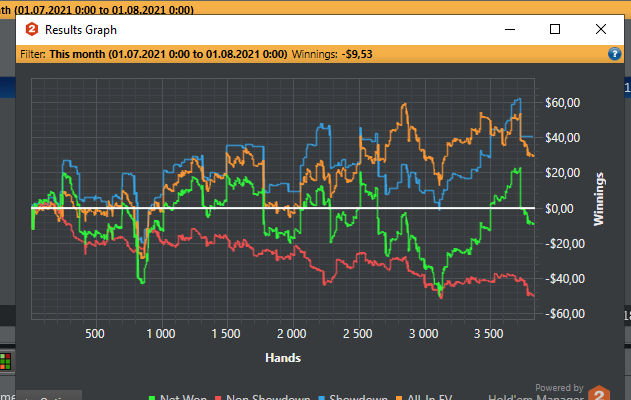Click the Results Graph title text
Image resolution: width=631 pixels, height=400 pixels.
(81, 30)
